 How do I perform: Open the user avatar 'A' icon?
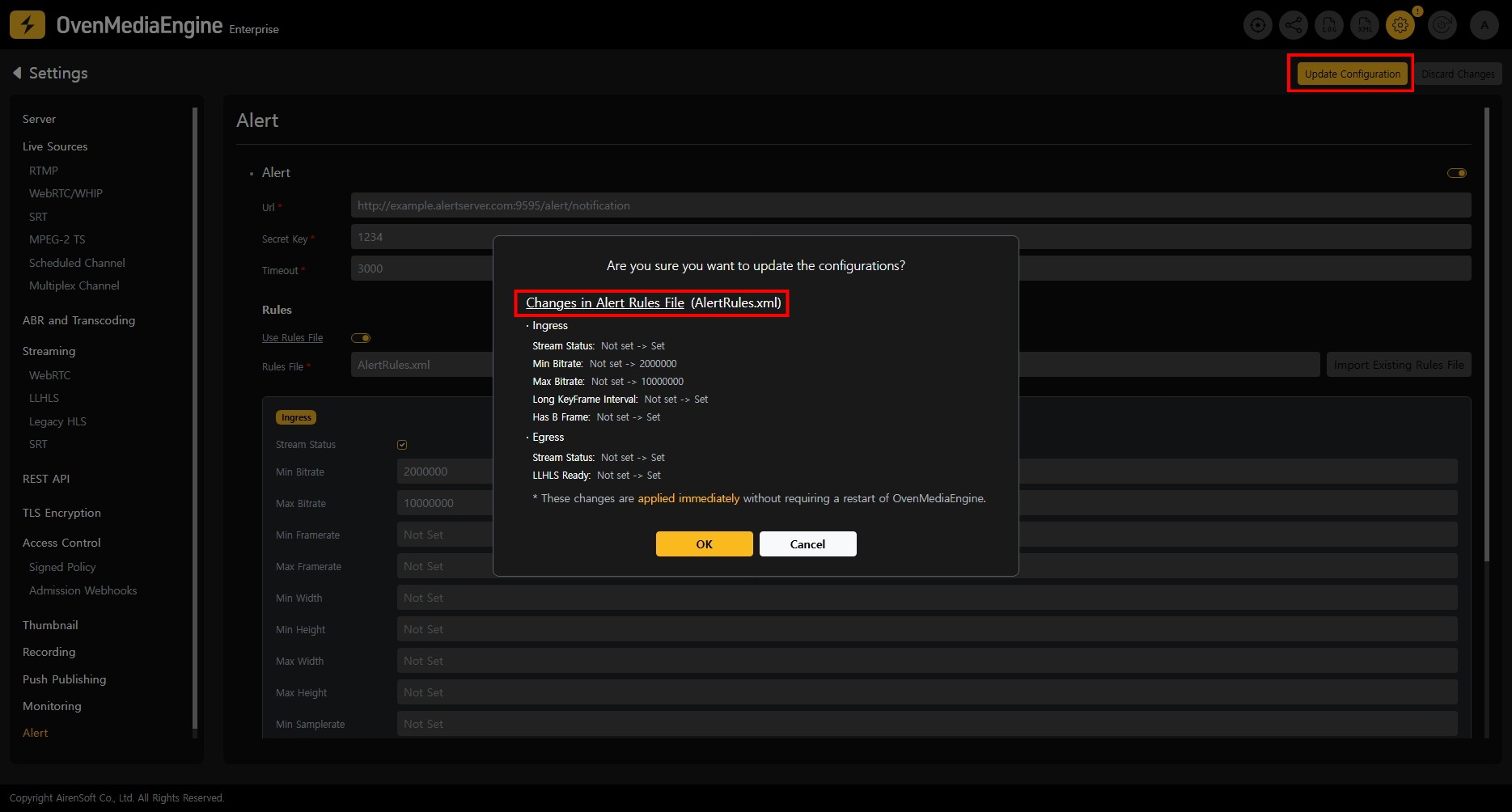coord(1484,25)
